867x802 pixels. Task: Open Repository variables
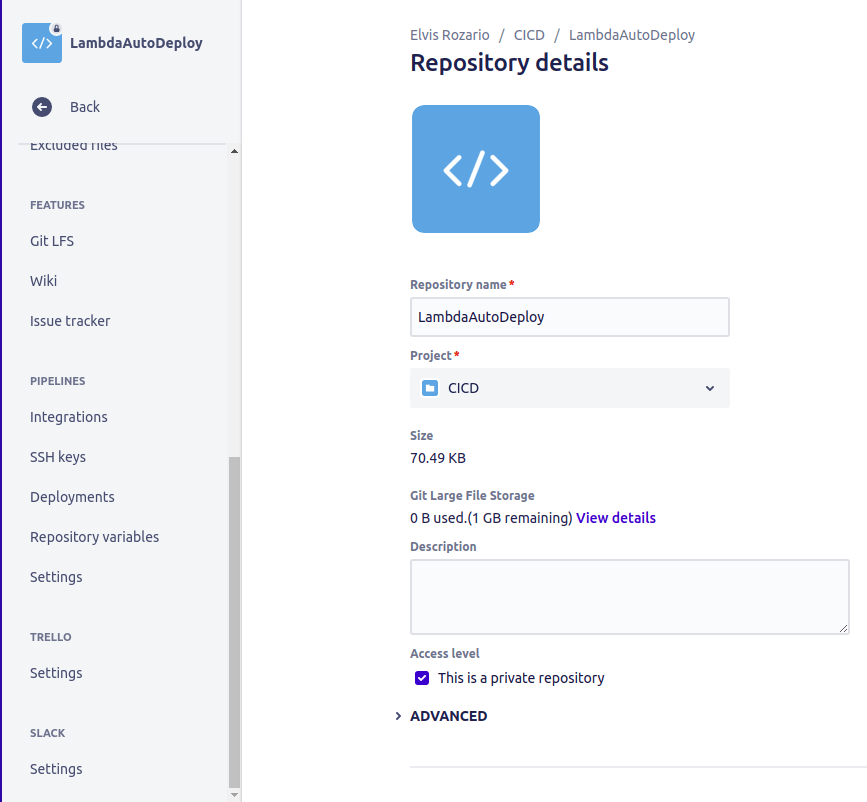pos(94,537)
